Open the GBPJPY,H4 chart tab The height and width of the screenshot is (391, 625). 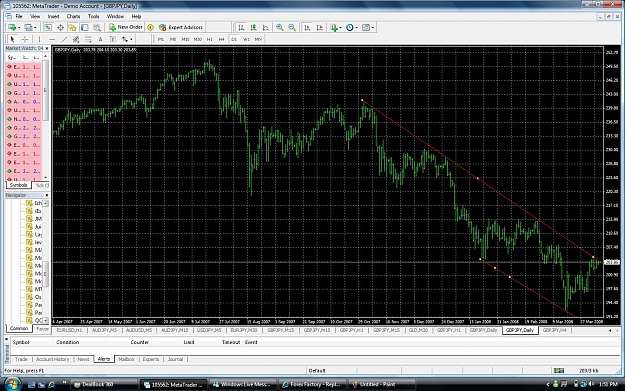pos(554,330)
